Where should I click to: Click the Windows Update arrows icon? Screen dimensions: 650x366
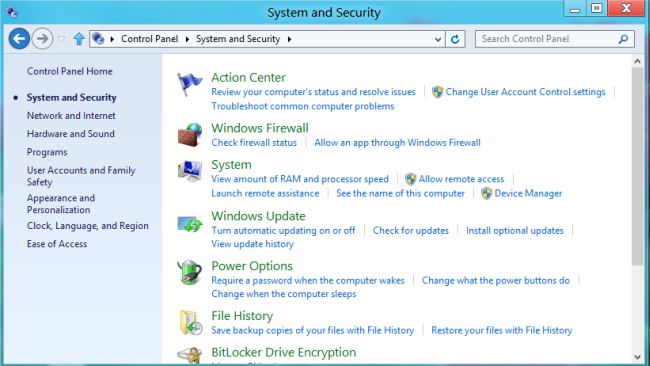190,224
